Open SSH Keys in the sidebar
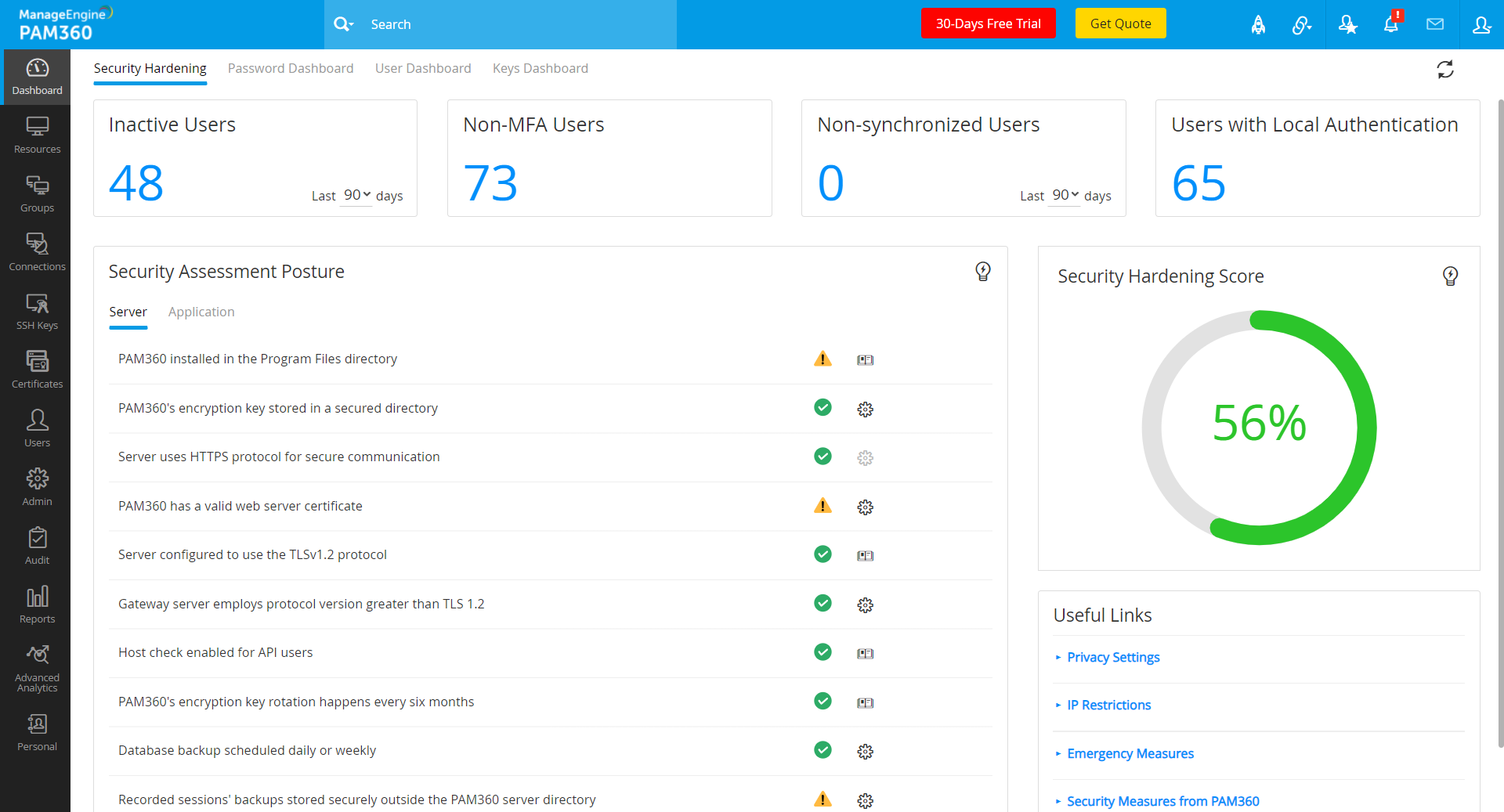Viewport: 1504px width, 812px height. [37, 312]
